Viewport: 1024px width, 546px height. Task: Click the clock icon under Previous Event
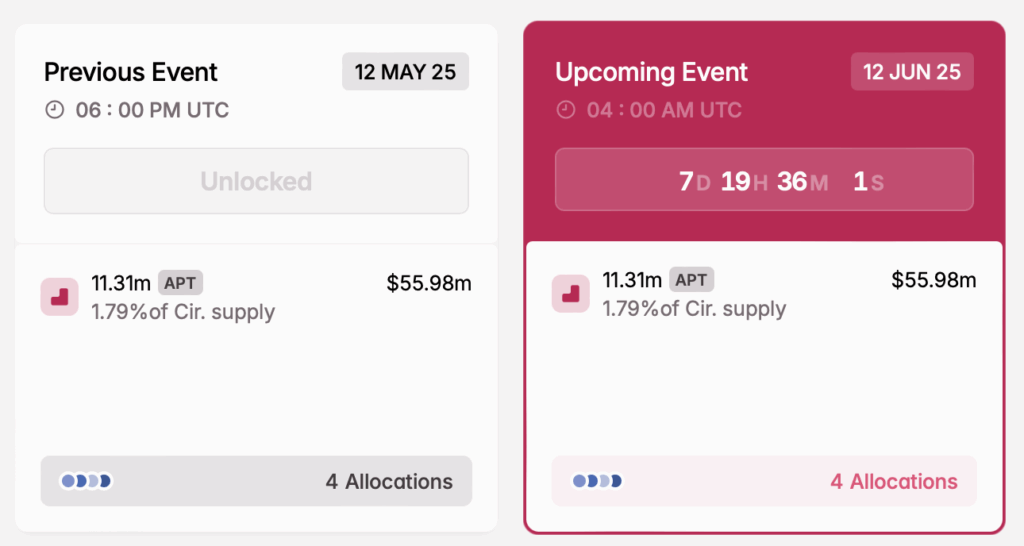click(55, 110)
